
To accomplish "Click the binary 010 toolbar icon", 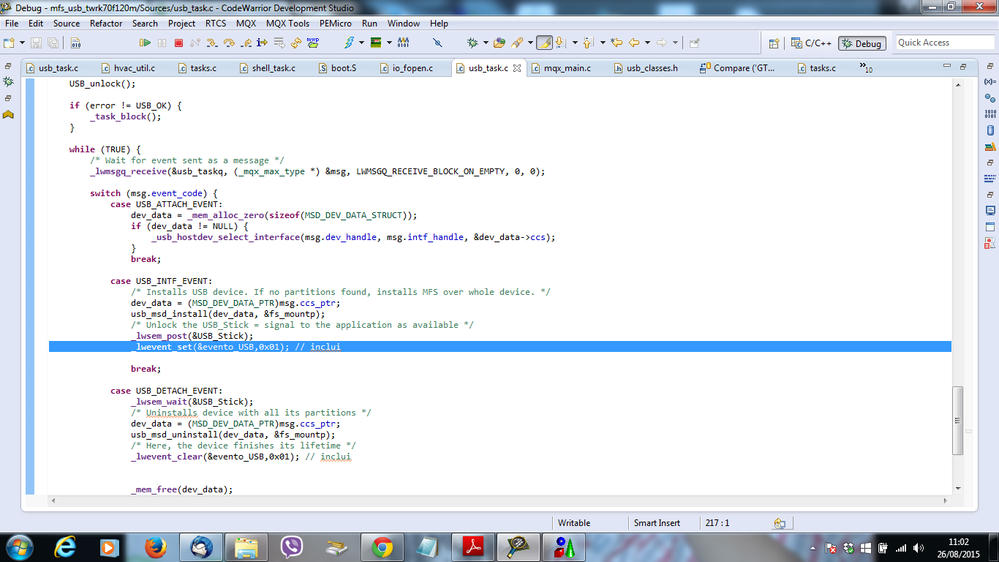I will [75, 43].
